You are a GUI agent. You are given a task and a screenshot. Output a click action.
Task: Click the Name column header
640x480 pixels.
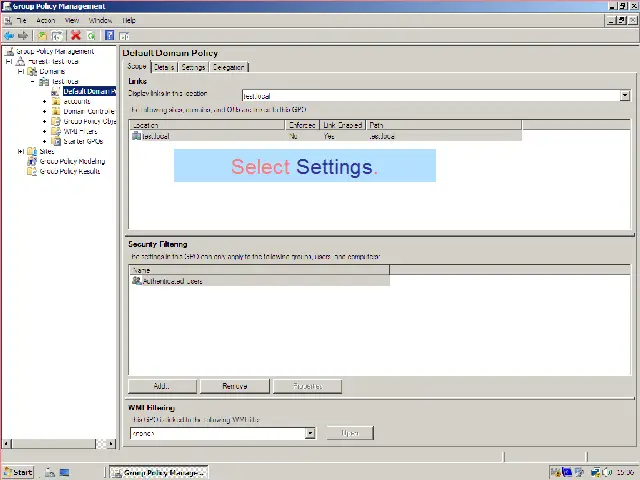point(260,270)
